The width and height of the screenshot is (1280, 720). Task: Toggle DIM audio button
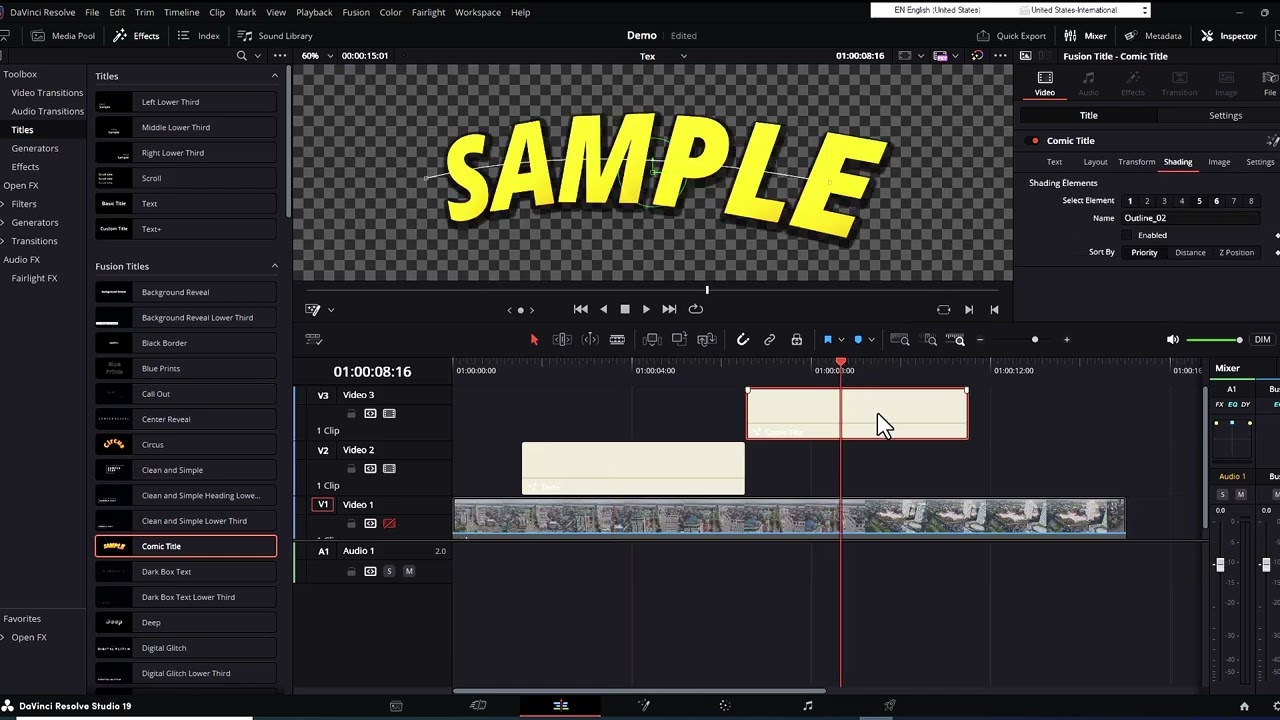pos(1262,340)
